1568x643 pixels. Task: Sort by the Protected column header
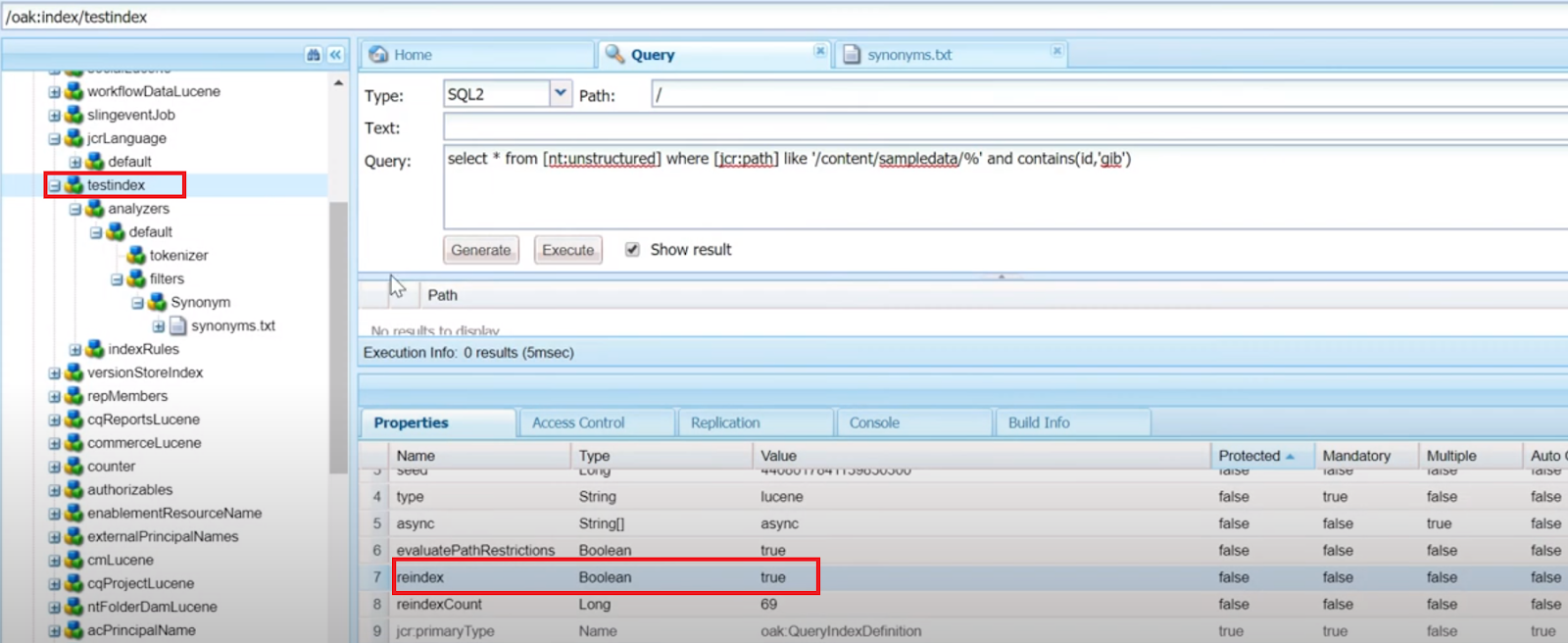pos(1262,456)
